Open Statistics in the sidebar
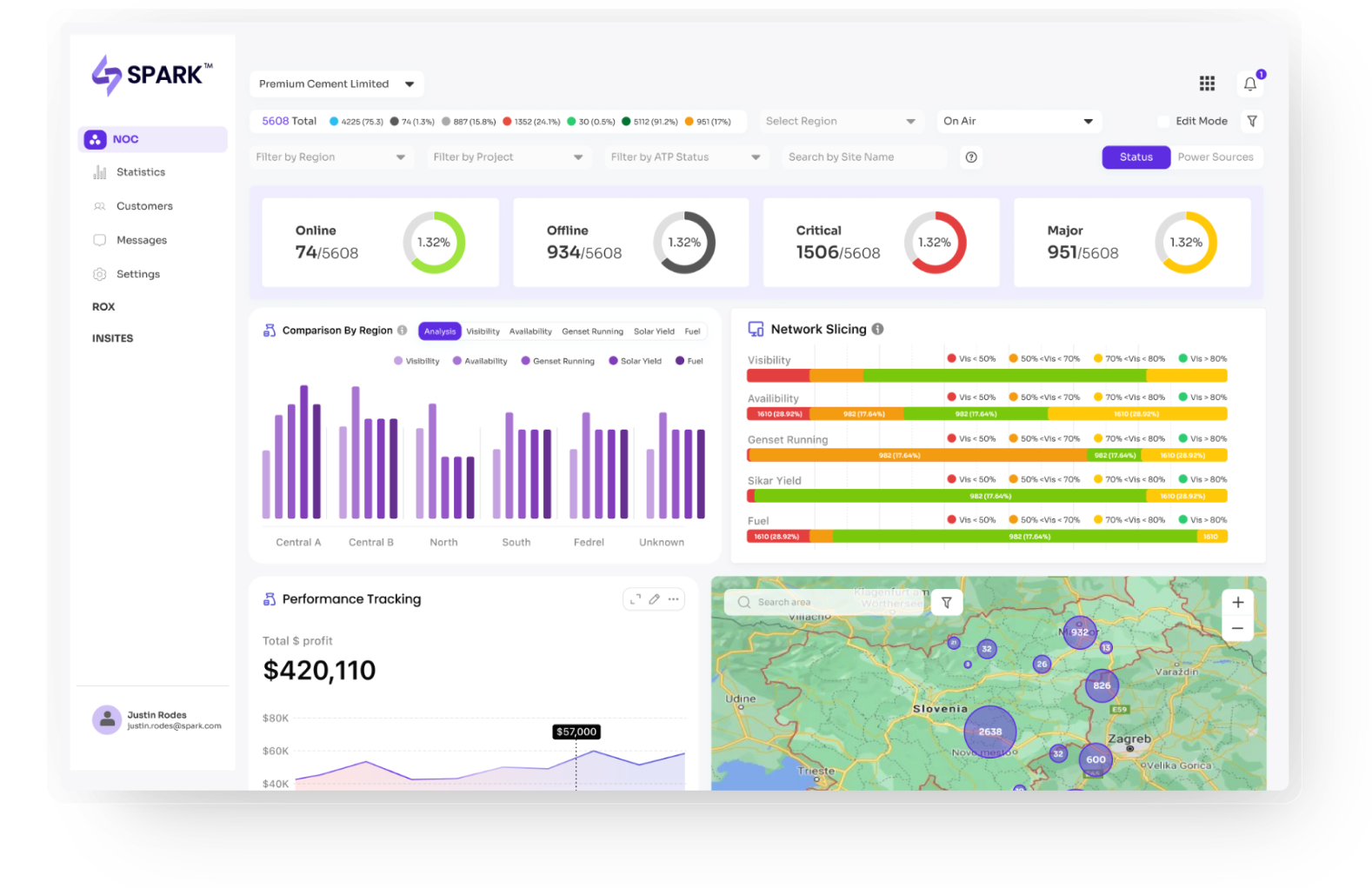This screenshot has width=1372, height=889. point(141,172)
